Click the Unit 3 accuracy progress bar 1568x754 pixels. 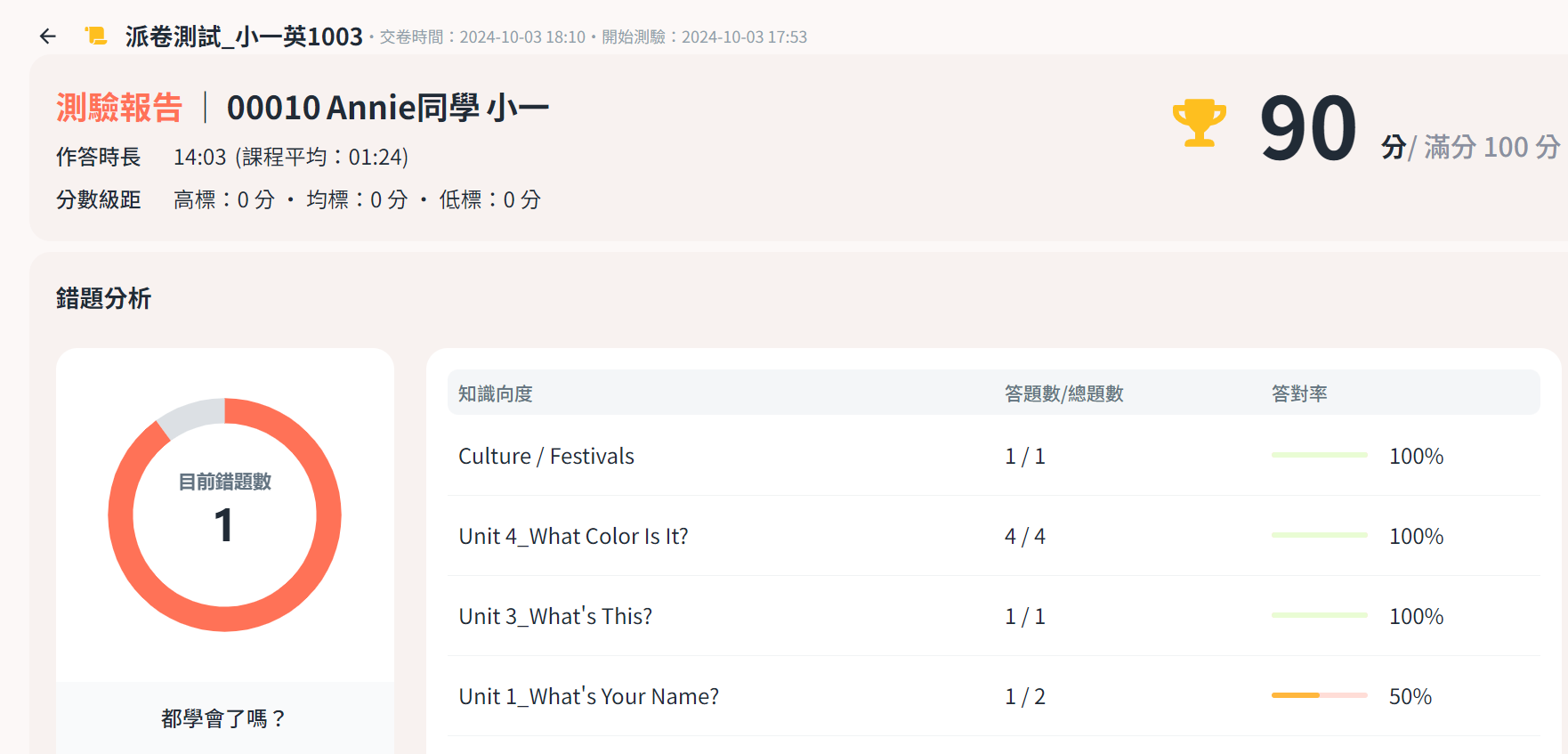pos(1320,615)
